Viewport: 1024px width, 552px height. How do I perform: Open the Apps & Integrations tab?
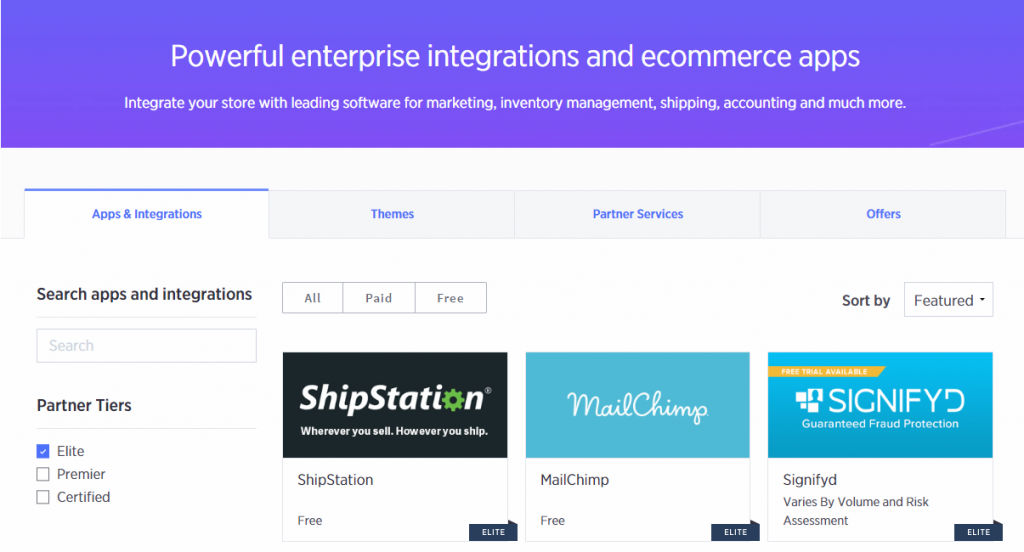146,214
